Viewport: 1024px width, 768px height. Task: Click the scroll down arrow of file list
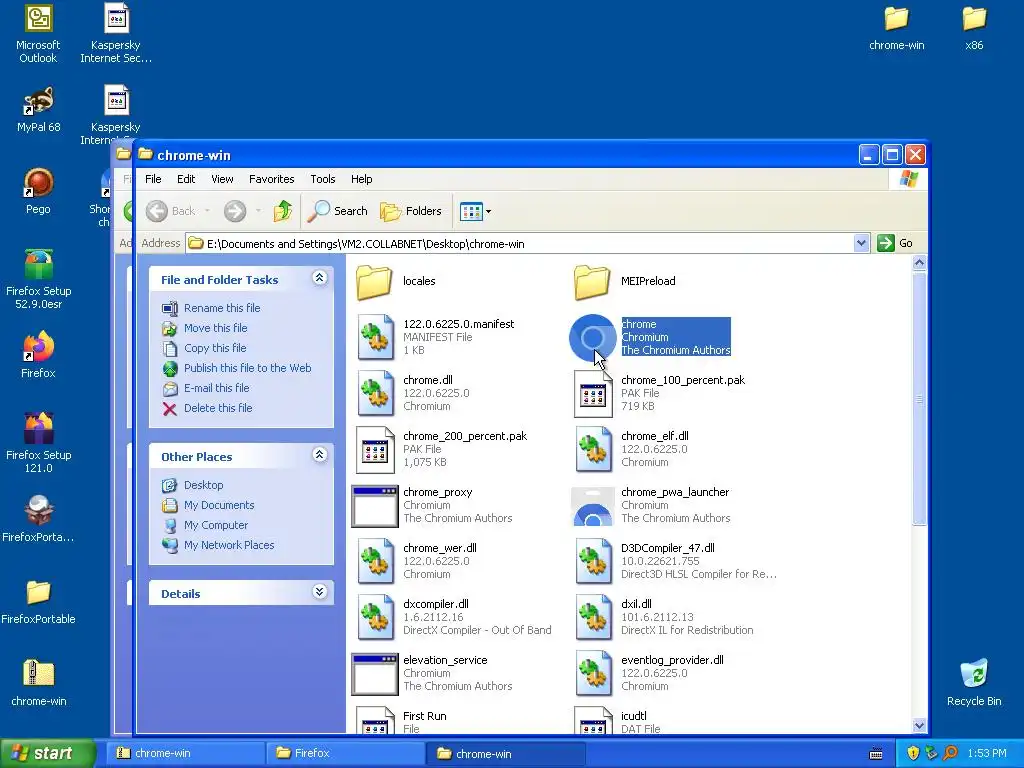pyautogui.click(x=919, y=726)
